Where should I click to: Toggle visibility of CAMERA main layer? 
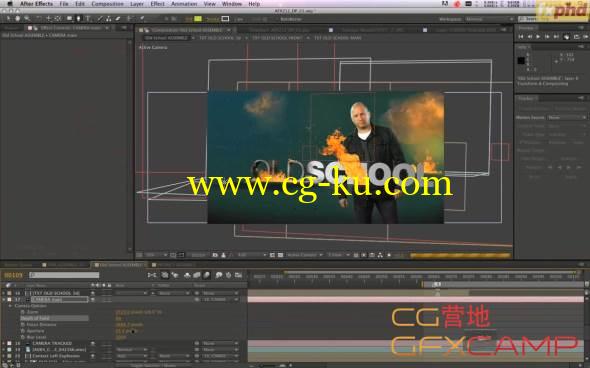tap(93, 300)
